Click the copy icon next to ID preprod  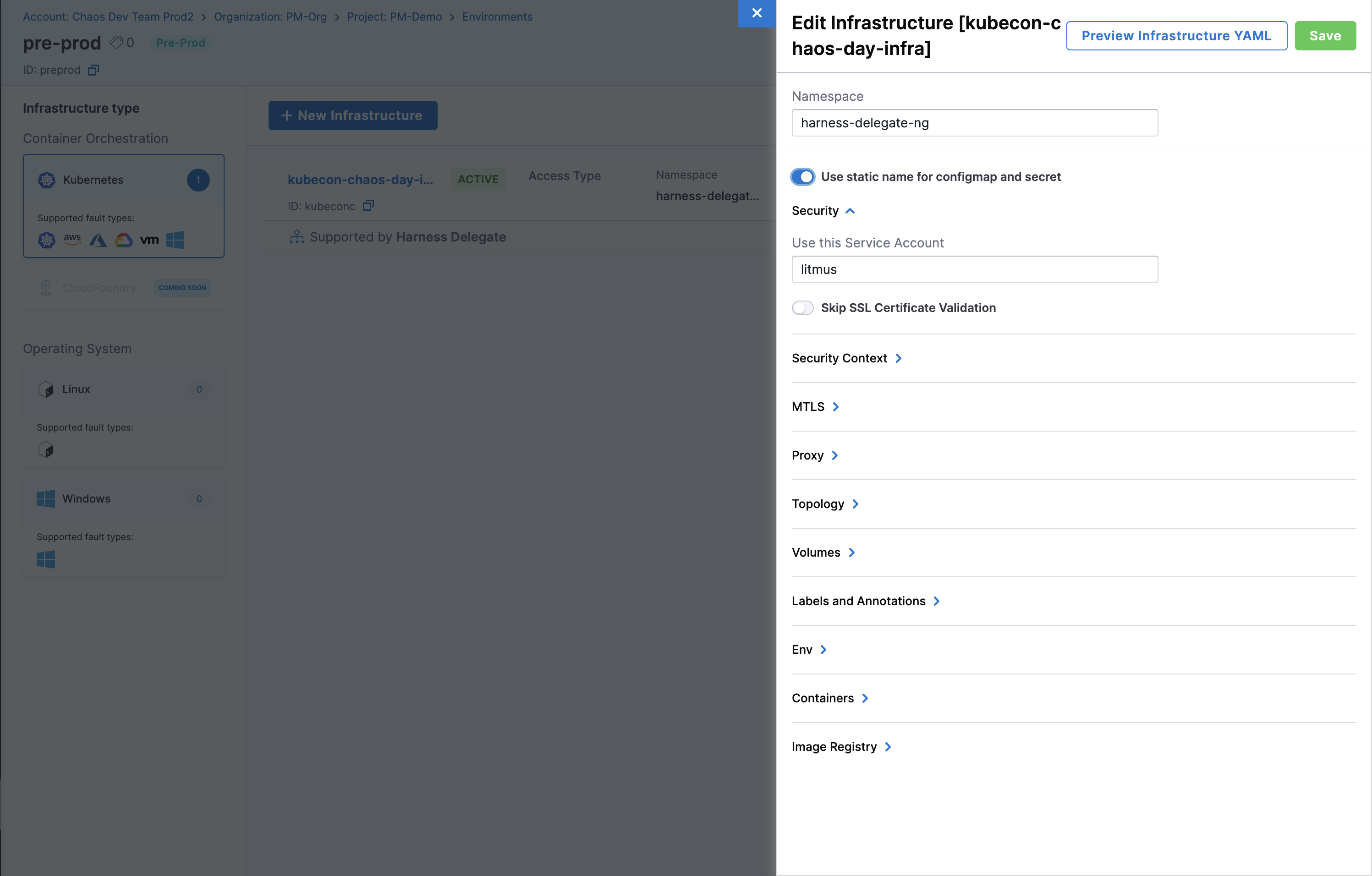93,70
